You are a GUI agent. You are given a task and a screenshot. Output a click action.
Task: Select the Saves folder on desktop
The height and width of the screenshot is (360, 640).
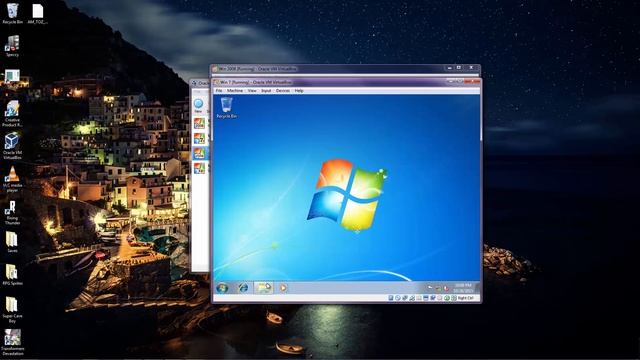pyautogui.click(x=12, y=242)
